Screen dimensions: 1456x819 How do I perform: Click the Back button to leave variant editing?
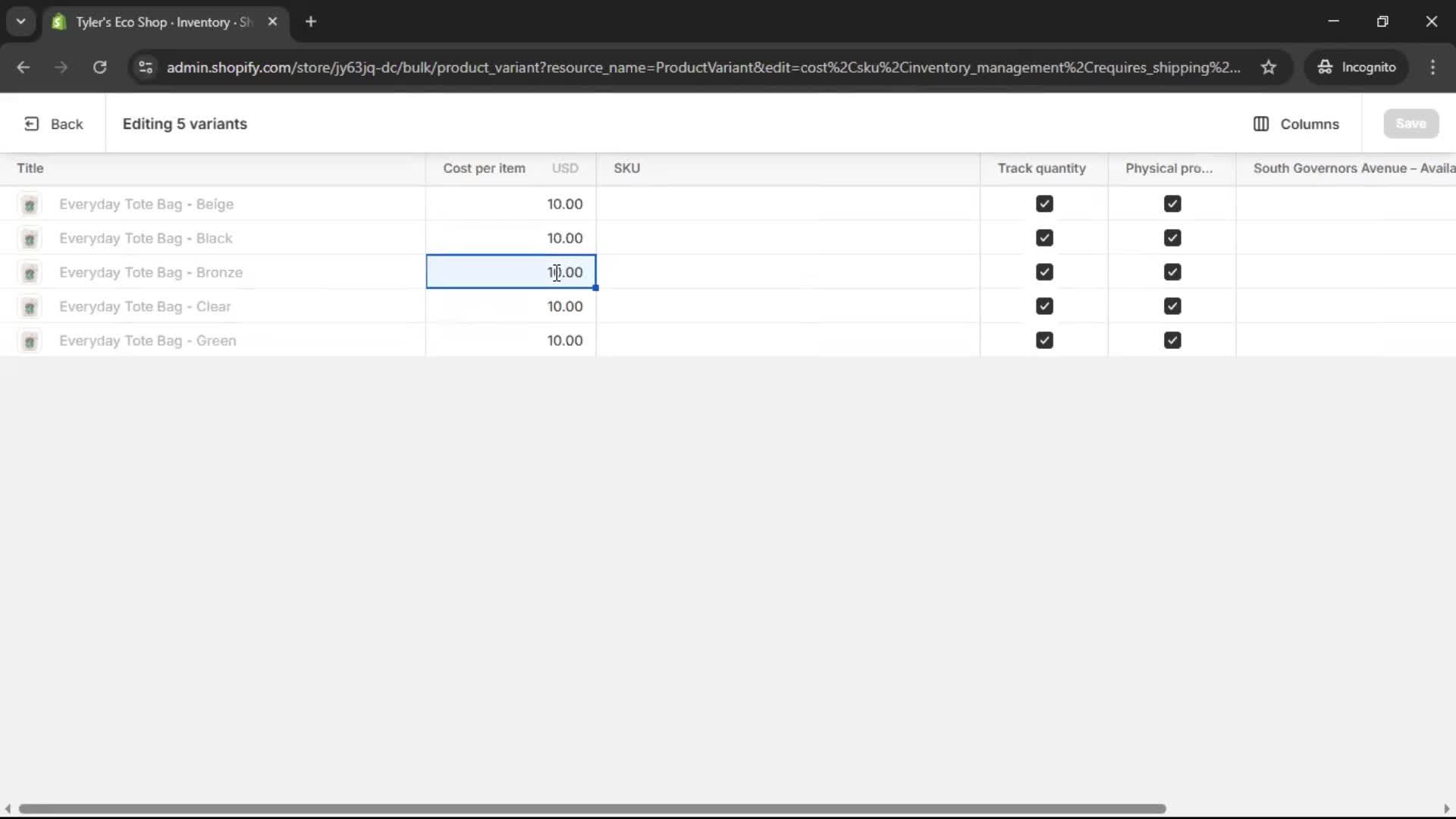(53, 124)
